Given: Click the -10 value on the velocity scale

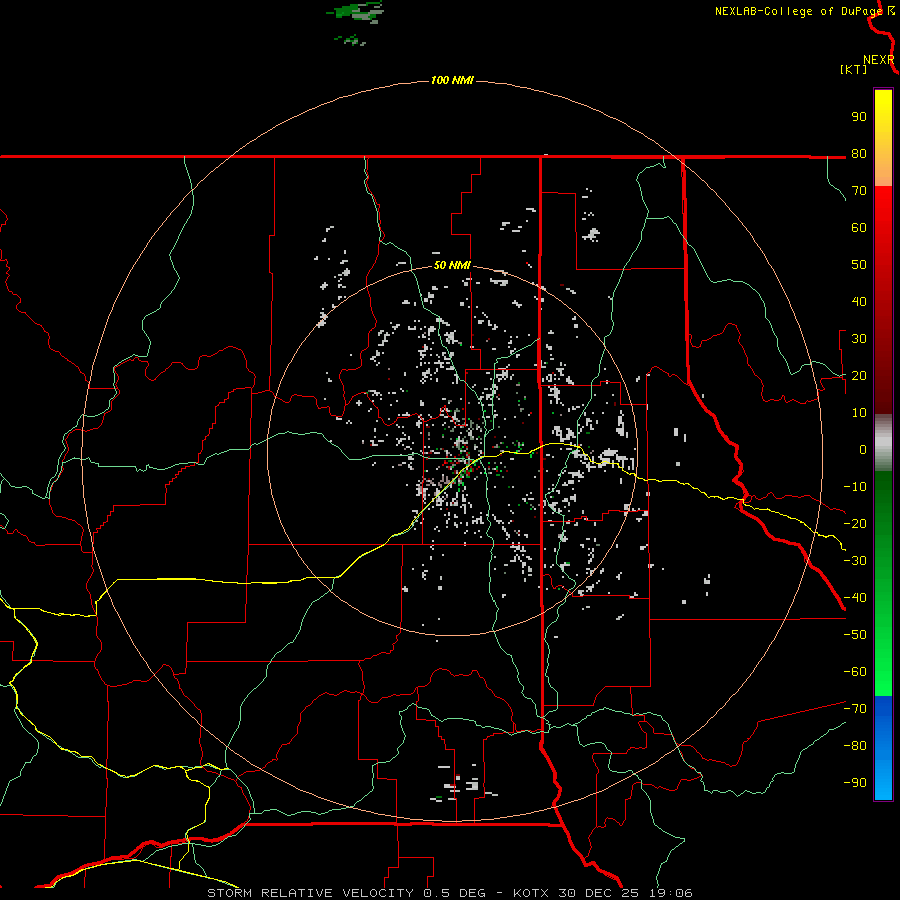Looking at the screenshot, I should click(855, 487).
